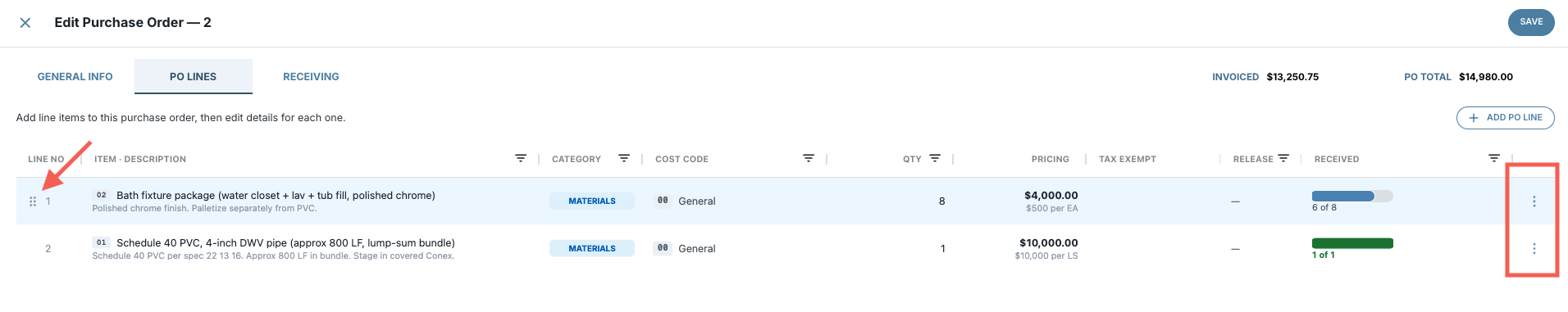Viewport: 1568px width, 312px height.
Task: Click the Polished chrome finish note
Action: pyautogui.click(x=204, y=209)
